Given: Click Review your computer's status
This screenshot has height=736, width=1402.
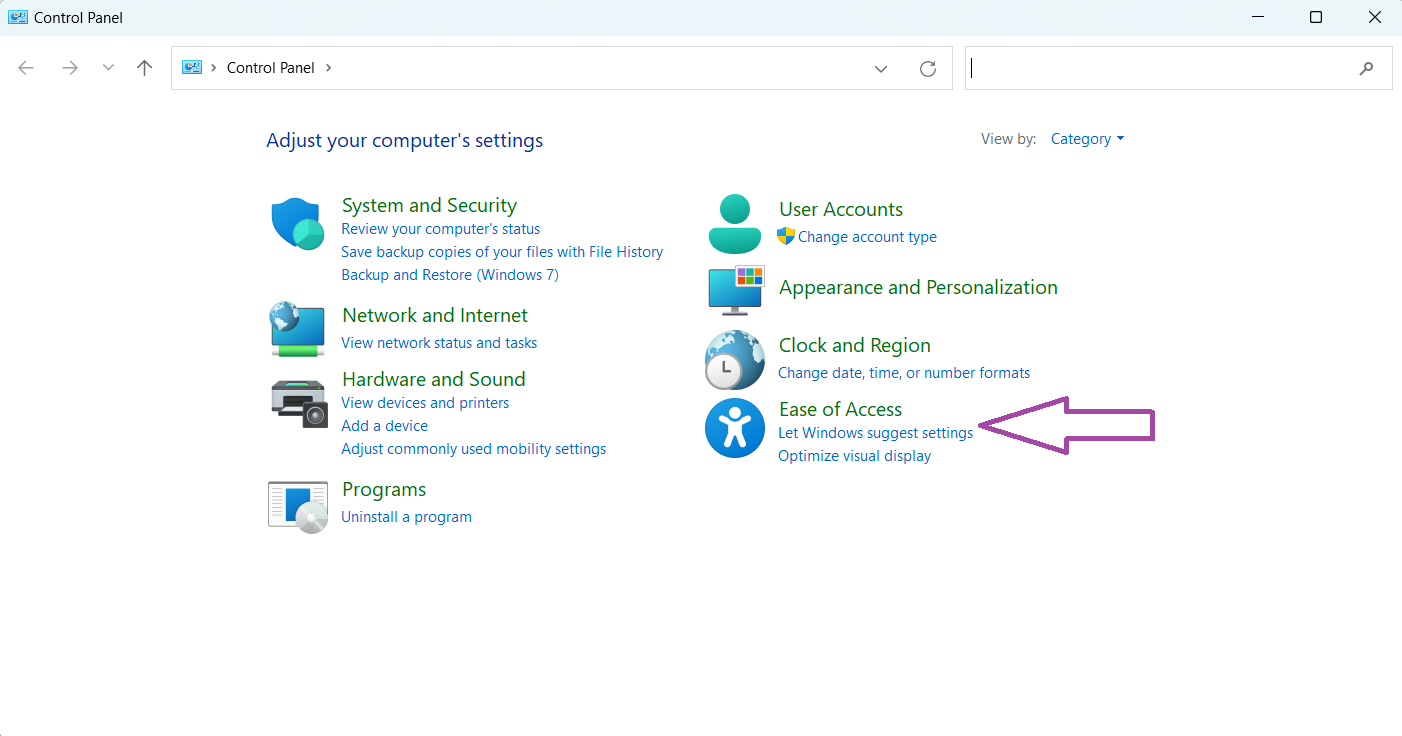Looking at the screenshot, I should pyautogui.click(x=440, y=228).
